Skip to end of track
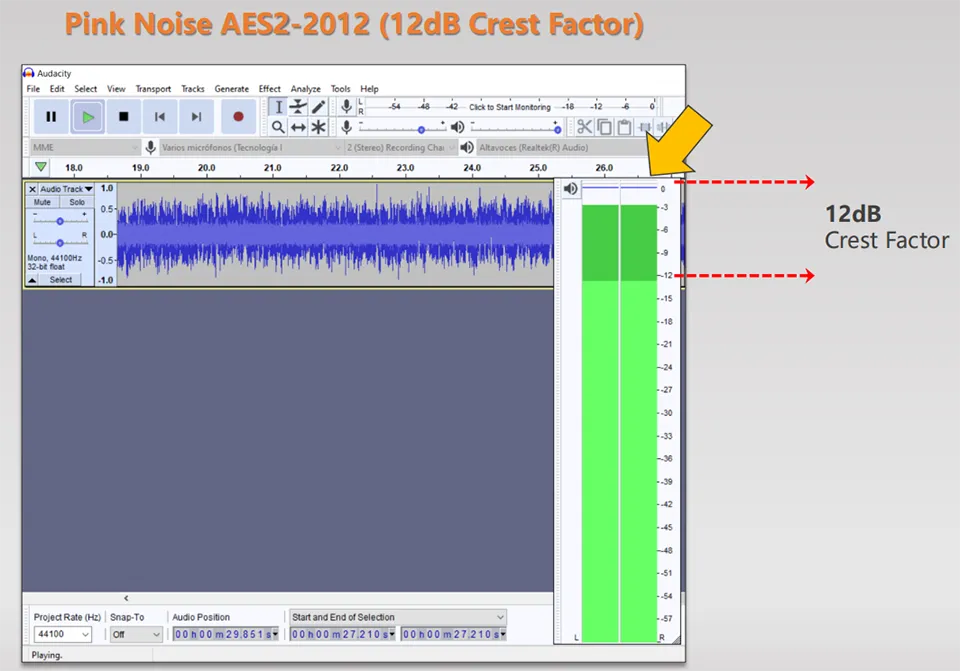This screenshot has width=960, height=671. 196,116
